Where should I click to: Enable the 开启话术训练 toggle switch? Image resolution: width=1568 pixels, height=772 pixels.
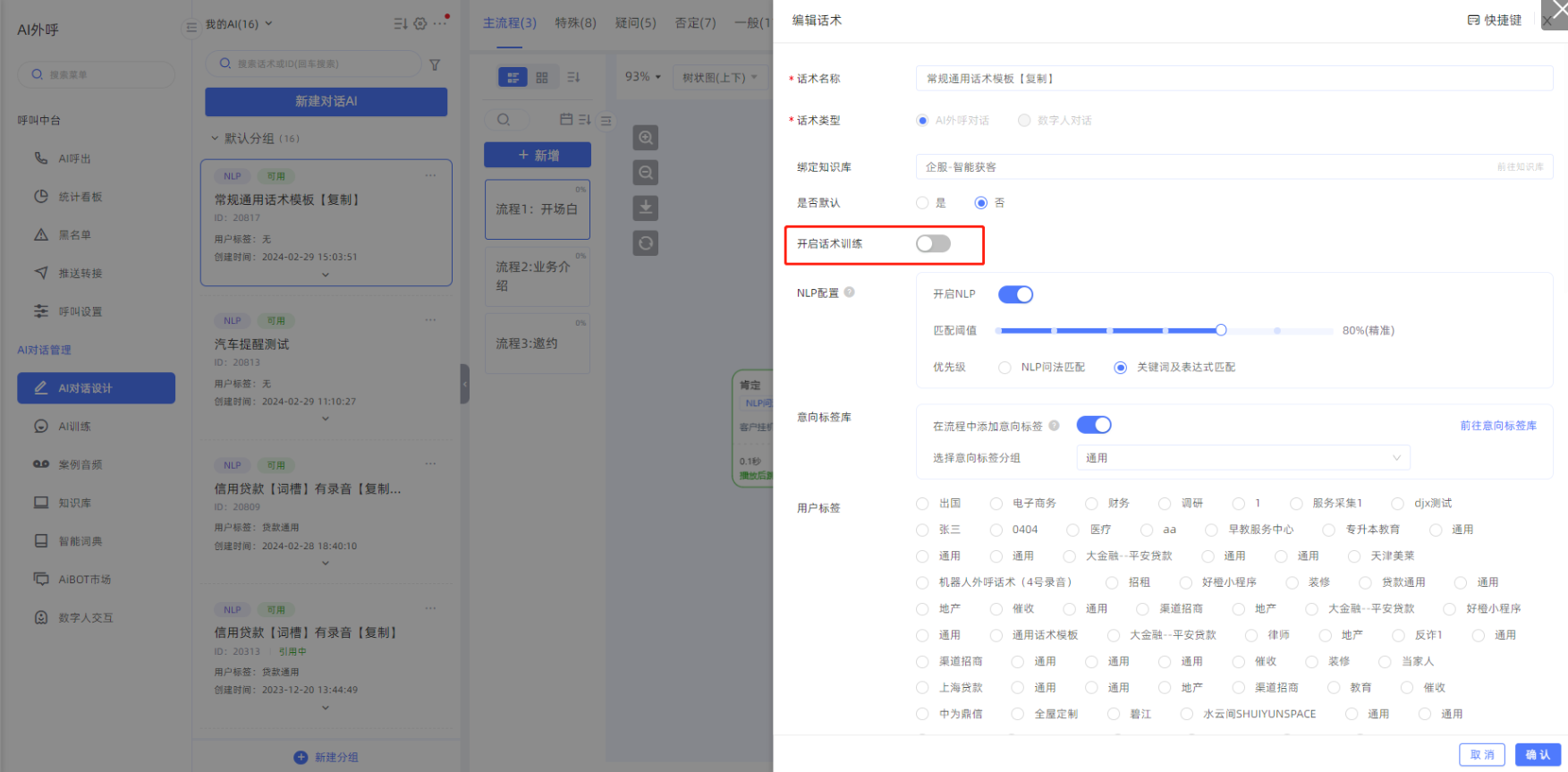click(933, 243)
